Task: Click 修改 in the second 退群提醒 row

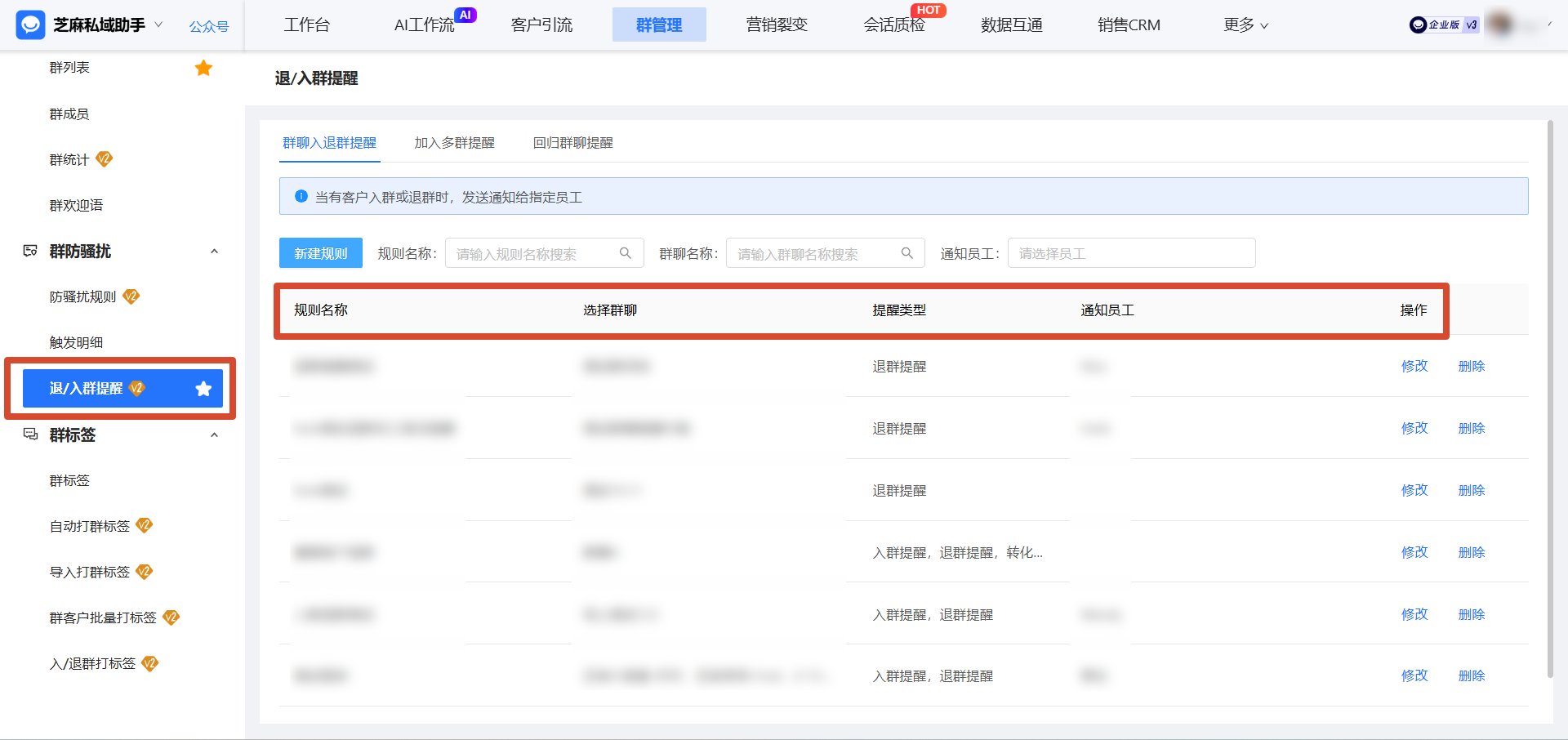Action: (x=1414, y=428)
